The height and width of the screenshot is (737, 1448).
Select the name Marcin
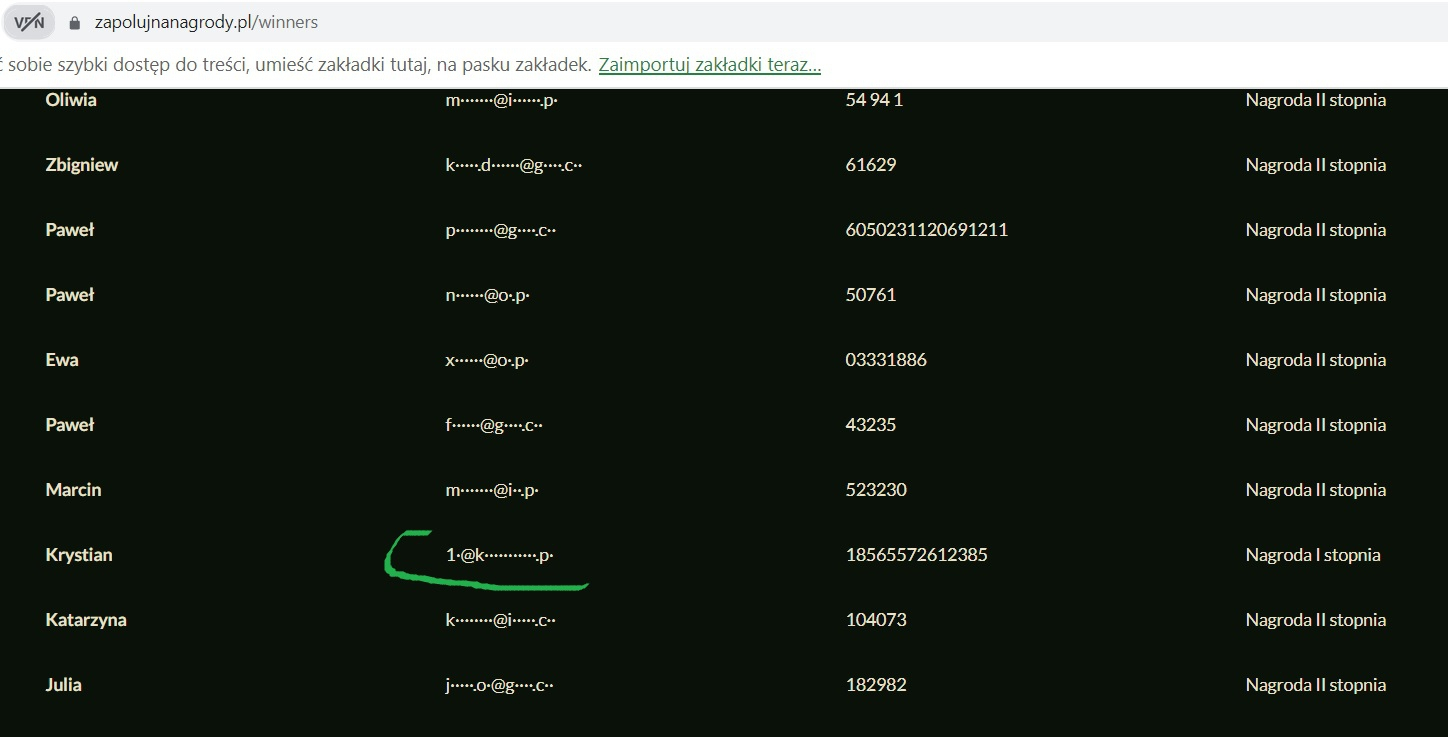point(73,490)
